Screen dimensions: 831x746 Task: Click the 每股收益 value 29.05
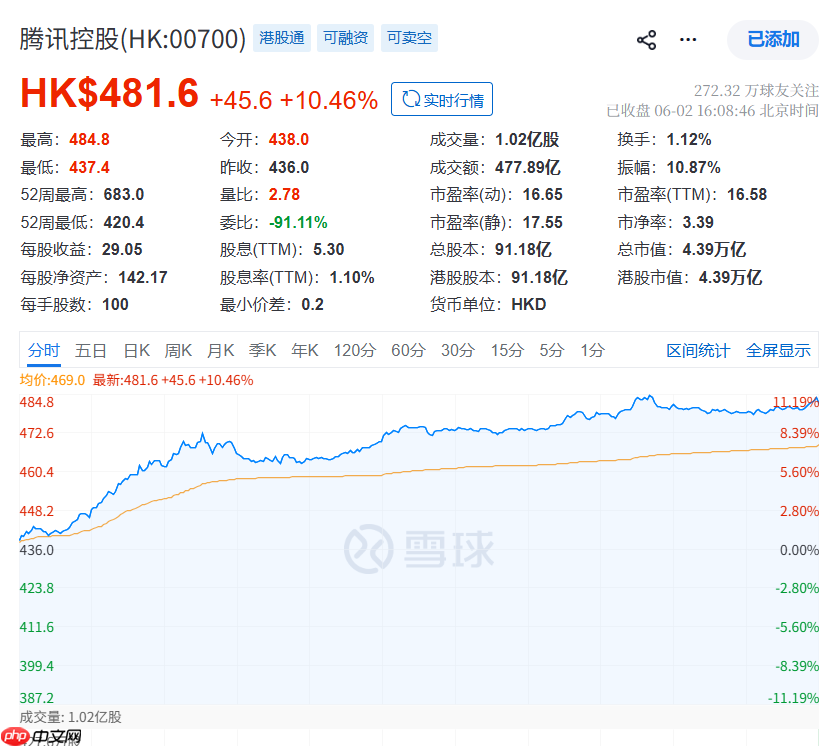[x=122, y=250]
